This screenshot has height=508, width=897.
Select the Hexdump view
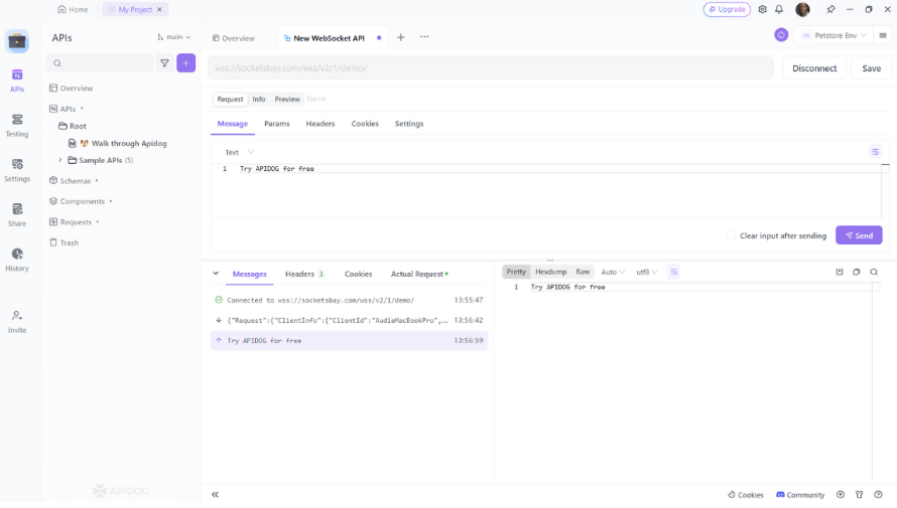pos(551,272)
